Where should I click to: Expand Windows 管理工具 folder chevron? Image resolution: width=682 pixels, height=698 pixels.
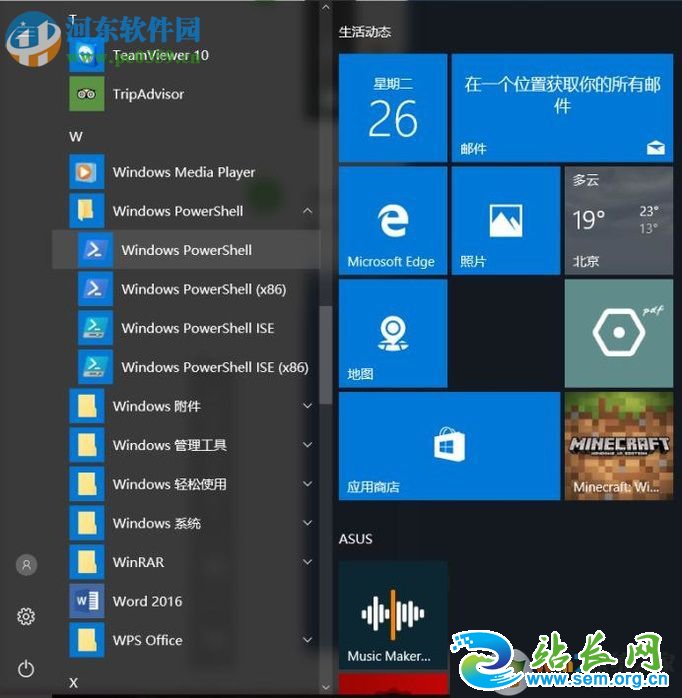tap(307, 445)
